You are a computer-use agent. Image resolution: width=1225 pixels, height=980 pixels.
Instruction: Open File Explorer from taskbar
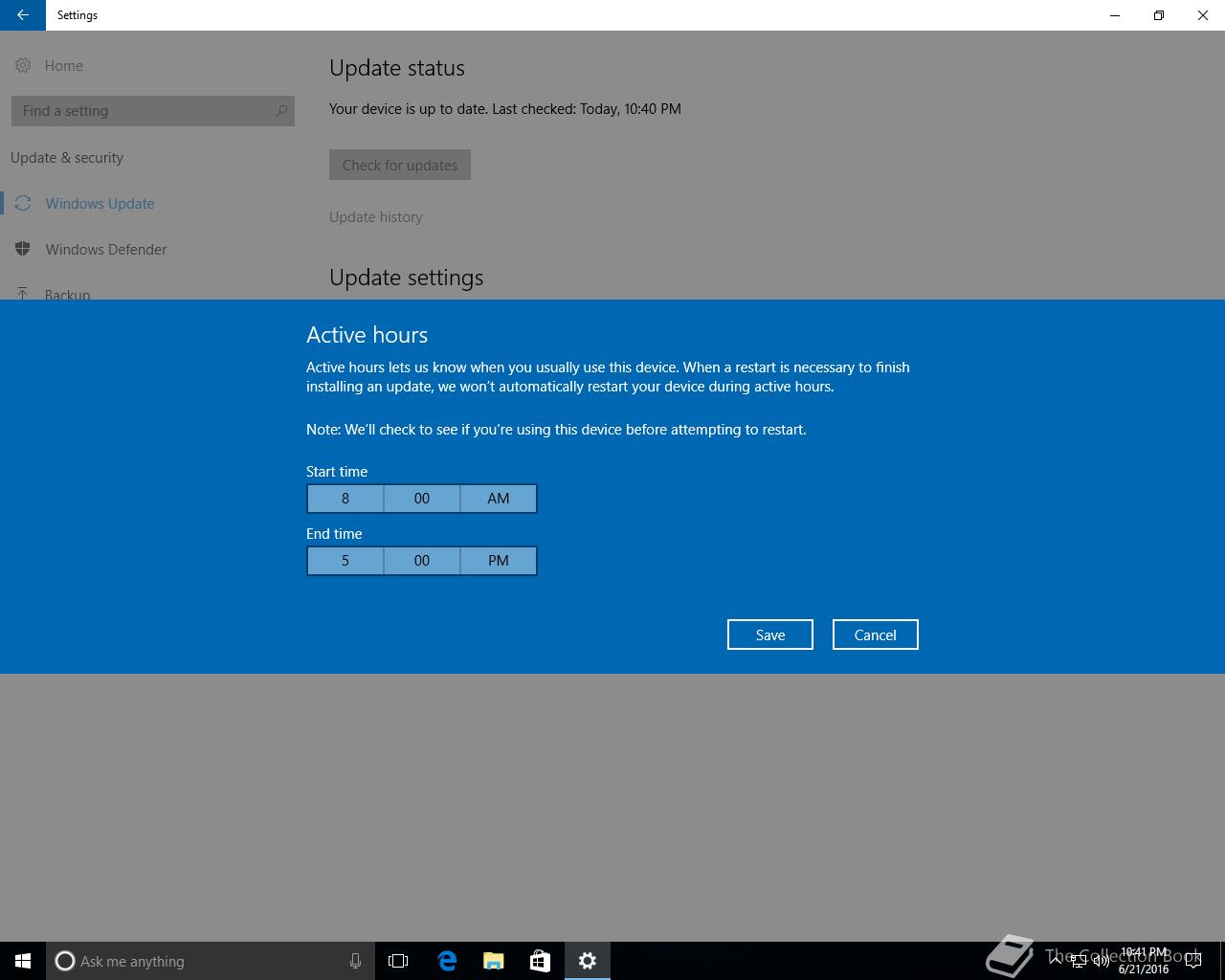(494, 961)
